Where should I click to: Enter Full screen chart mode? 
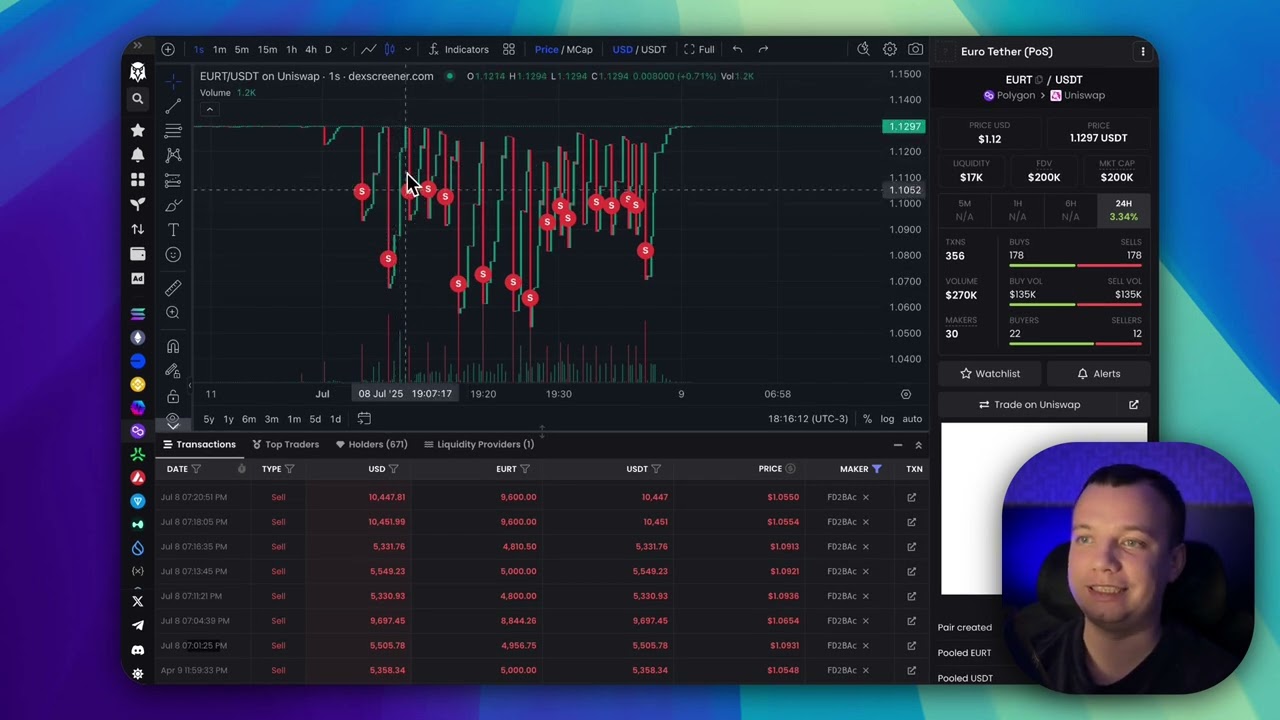pos(699,49)
